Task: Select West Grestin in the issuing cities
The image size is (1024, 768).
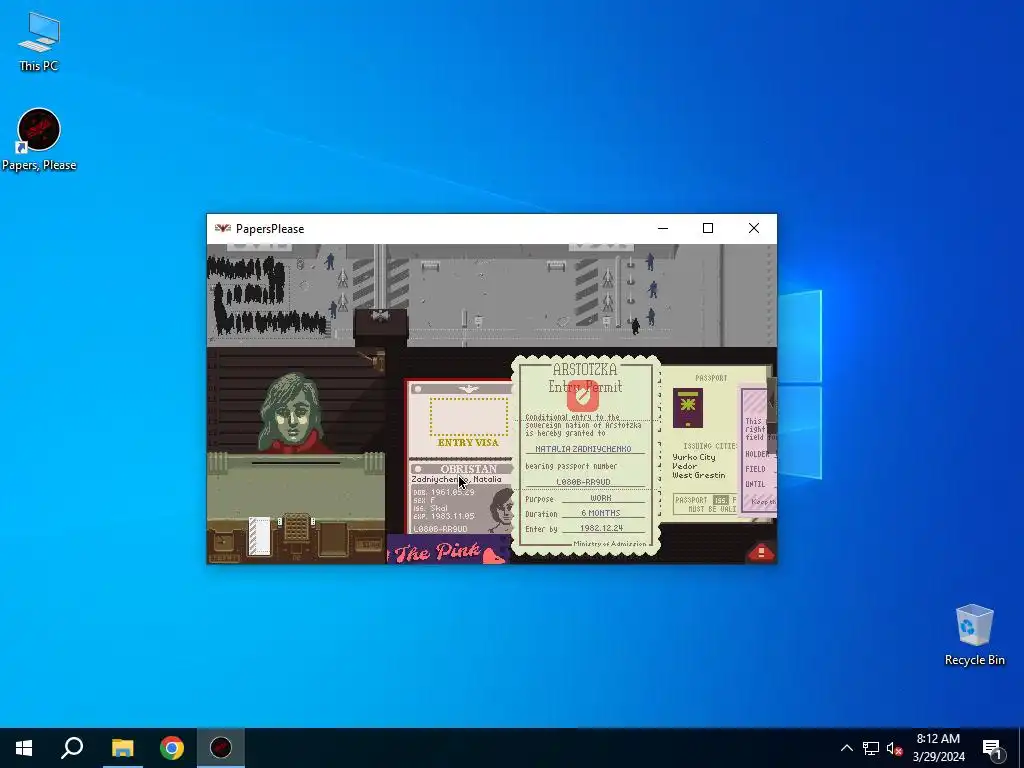Action: 699,475
